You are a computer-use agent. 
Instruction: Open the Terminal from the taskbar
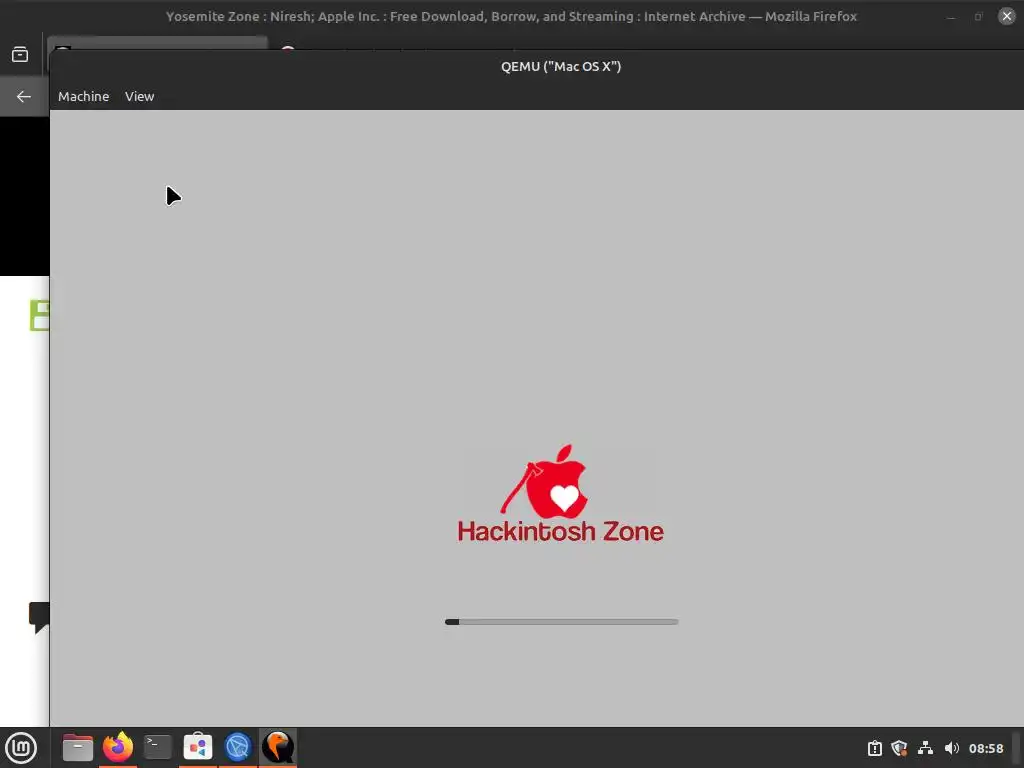158,747
